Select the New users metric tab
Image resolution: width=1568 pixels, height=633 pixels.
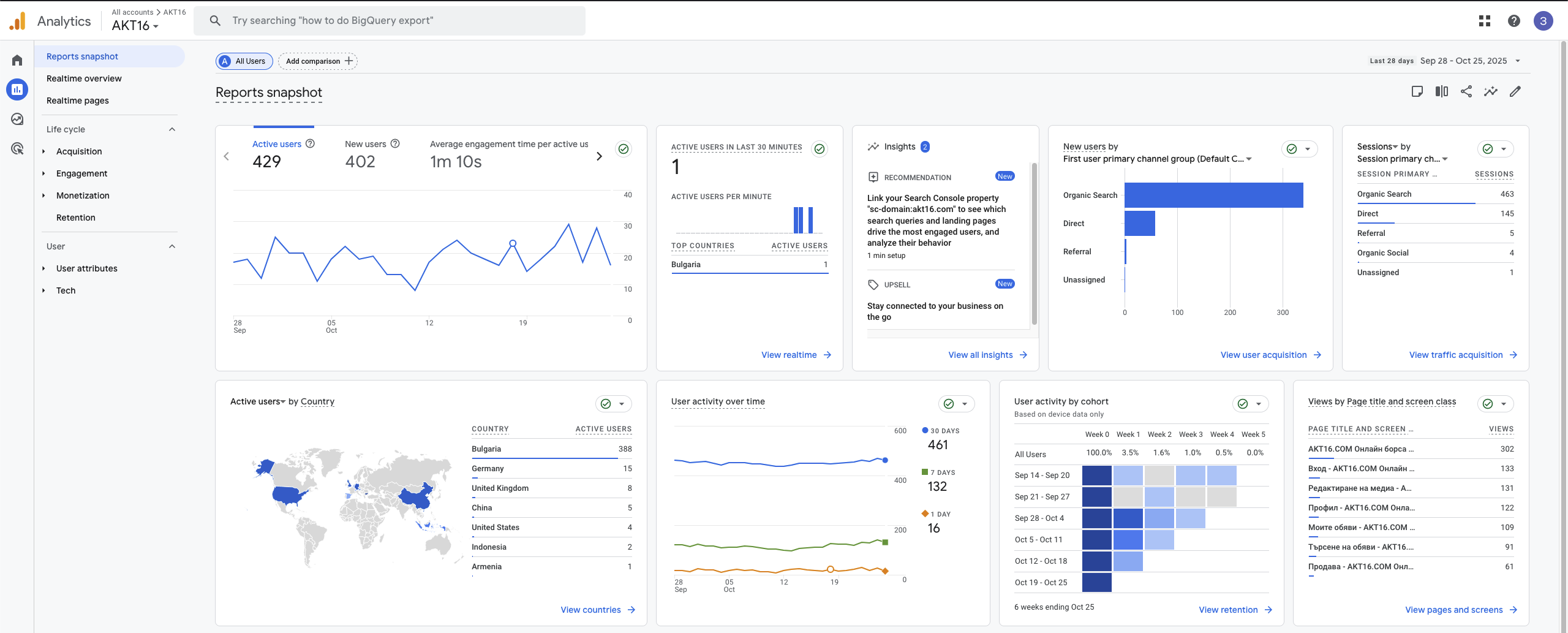[366, 145]
